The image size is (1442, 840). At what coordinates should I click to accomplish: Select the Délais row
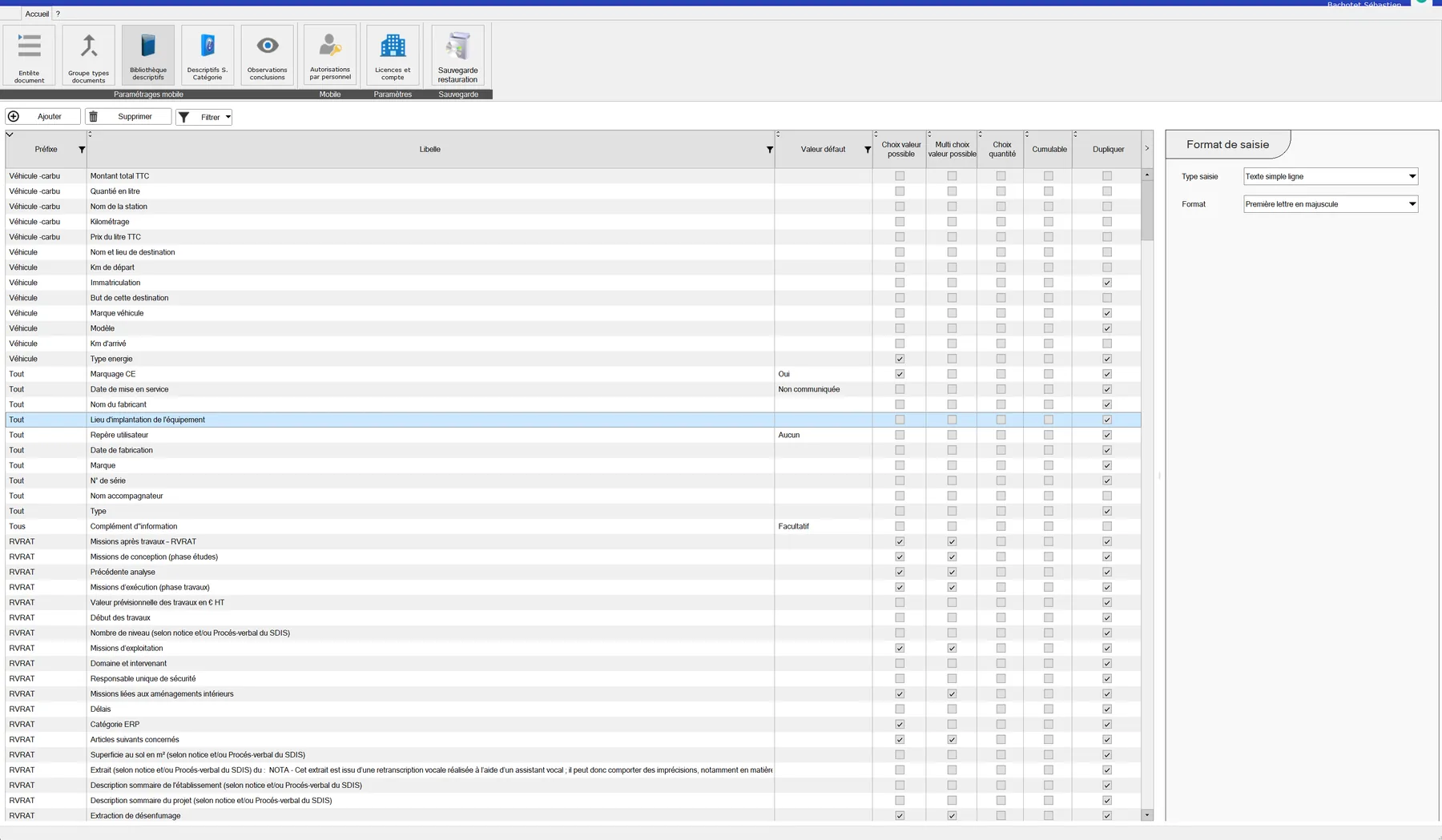click(574, 709)
